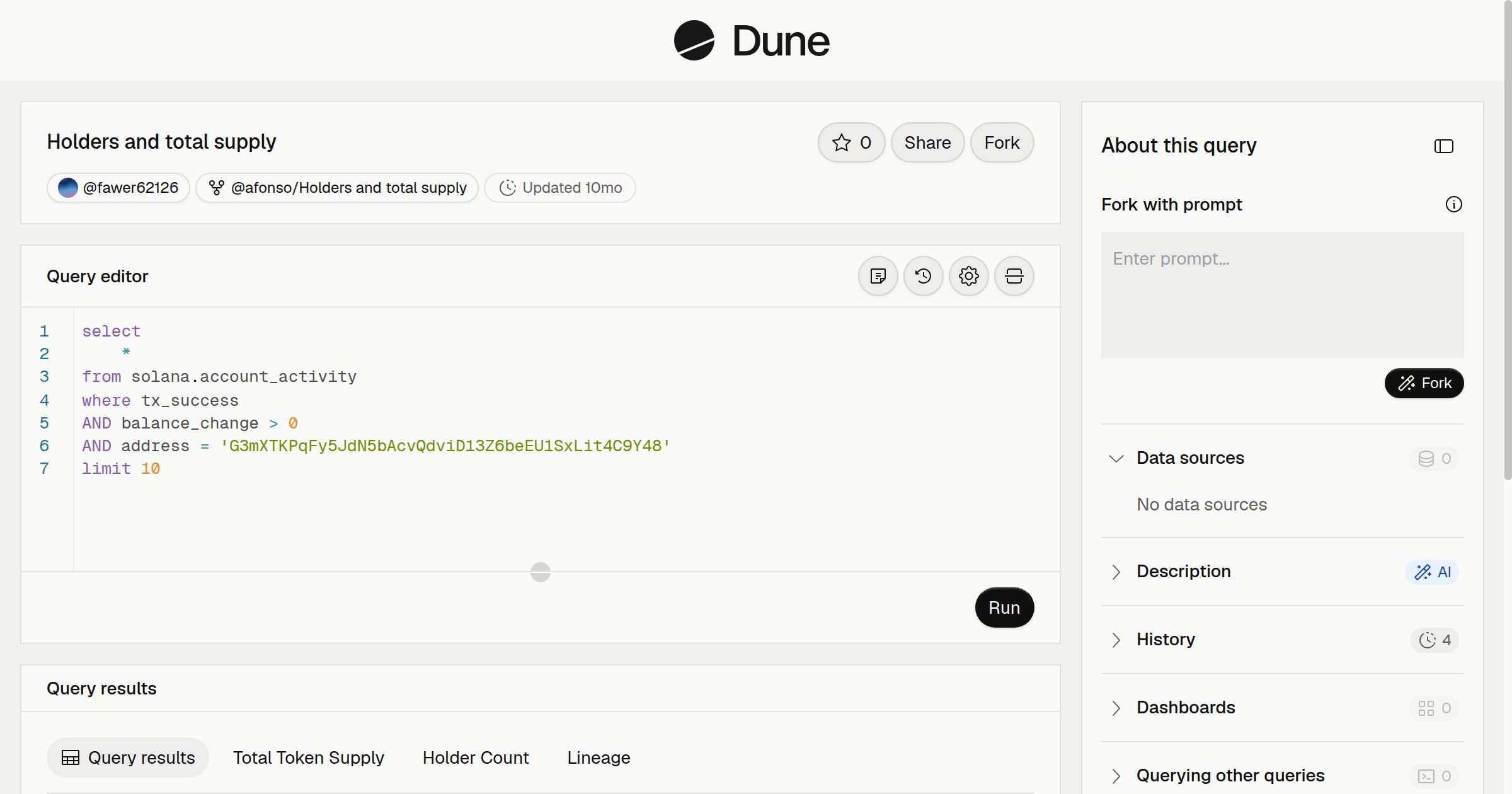This screenshot has width=1512, height=794.
Task: Star the query with the star button
Action: 852,142
